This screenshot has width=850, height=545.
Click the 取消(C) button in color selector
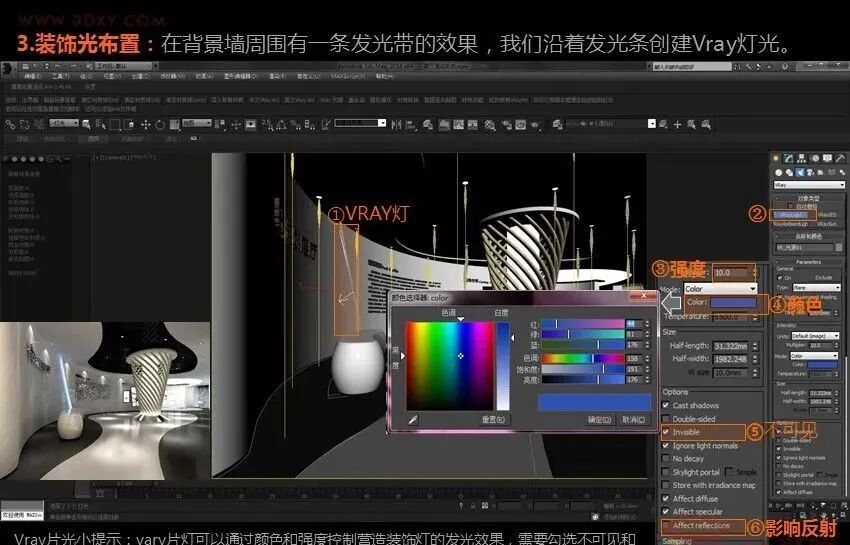633,420
